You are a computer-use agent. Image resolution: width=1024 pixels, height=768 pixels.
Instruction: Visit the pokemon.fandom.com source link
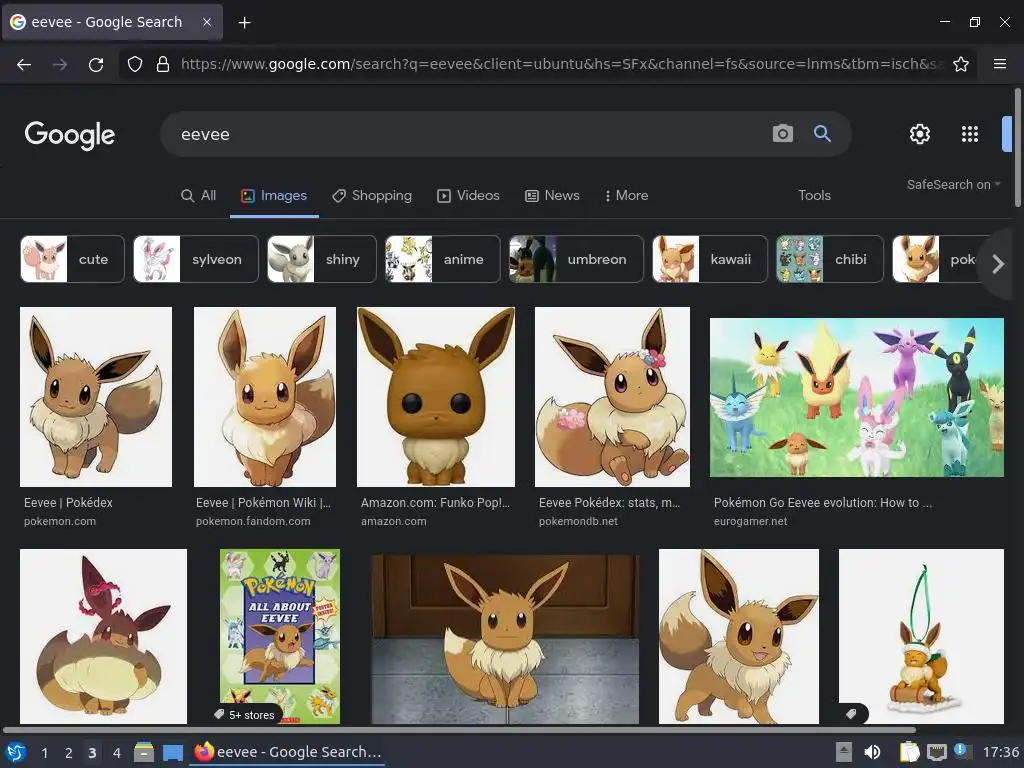point(253,521)
